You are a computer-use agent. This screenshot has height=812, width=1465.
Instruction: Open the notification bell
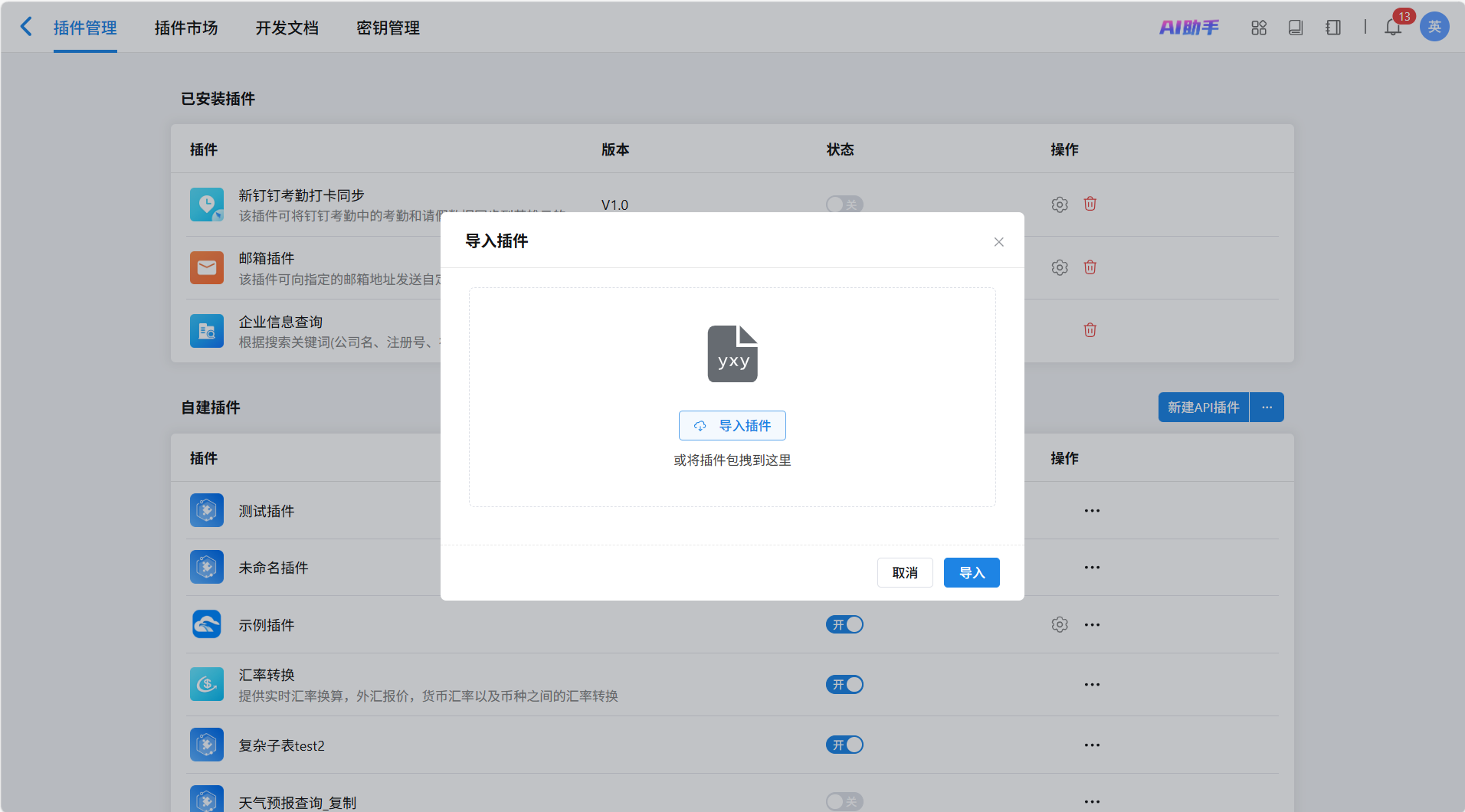pos(1392,28)
